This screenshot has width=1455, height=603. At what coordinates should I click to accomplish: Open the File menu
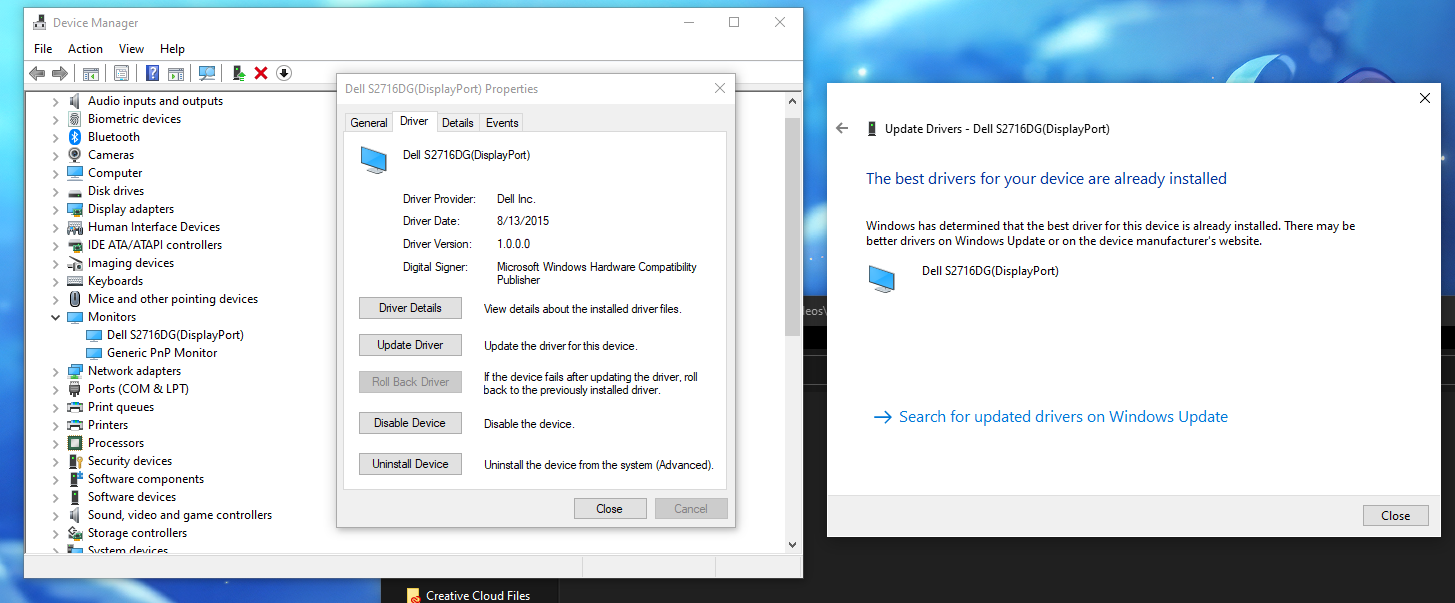[43, 48]
